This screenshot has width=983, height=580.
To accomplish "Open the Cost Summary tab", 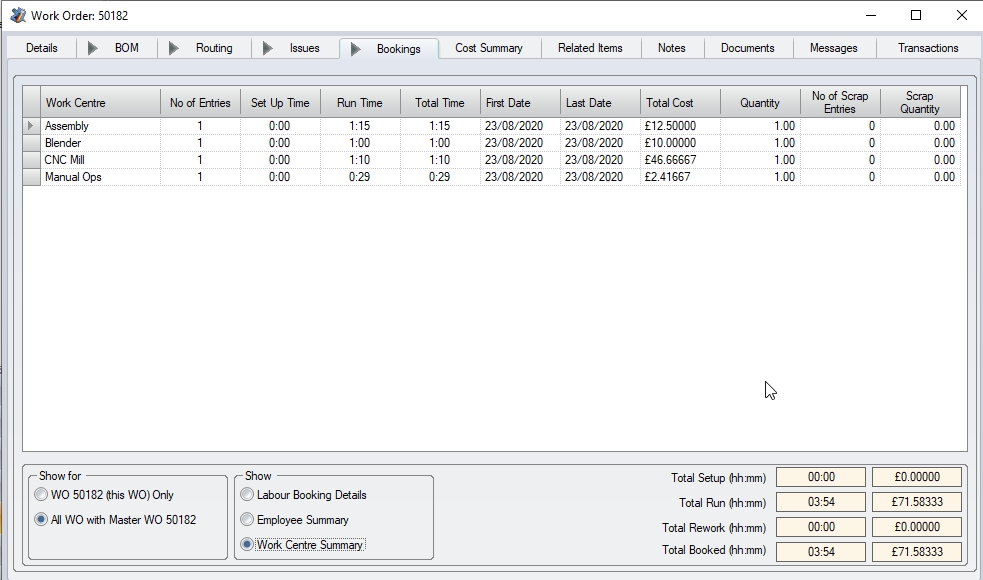I will point(488,48).
